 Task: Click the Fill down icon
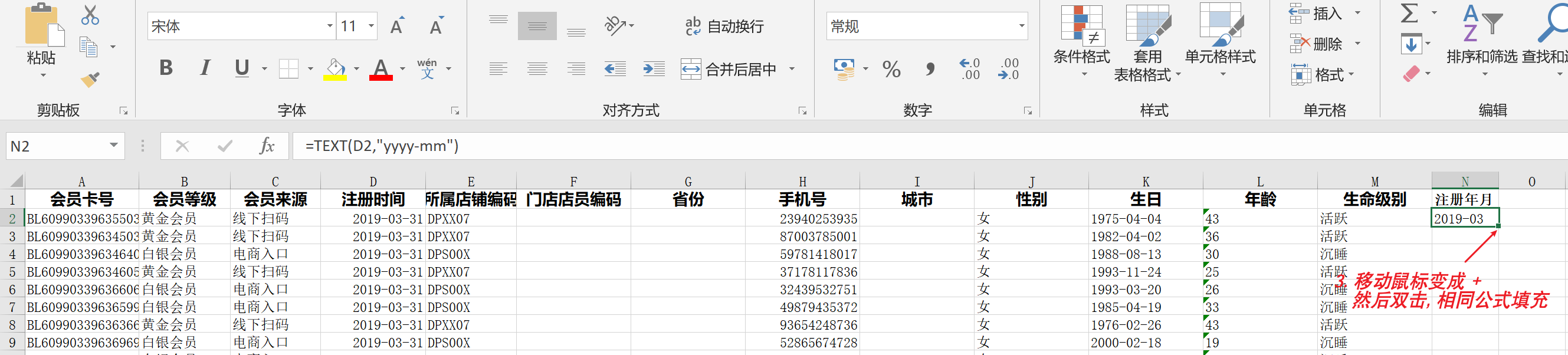(x=1411, y=44)
